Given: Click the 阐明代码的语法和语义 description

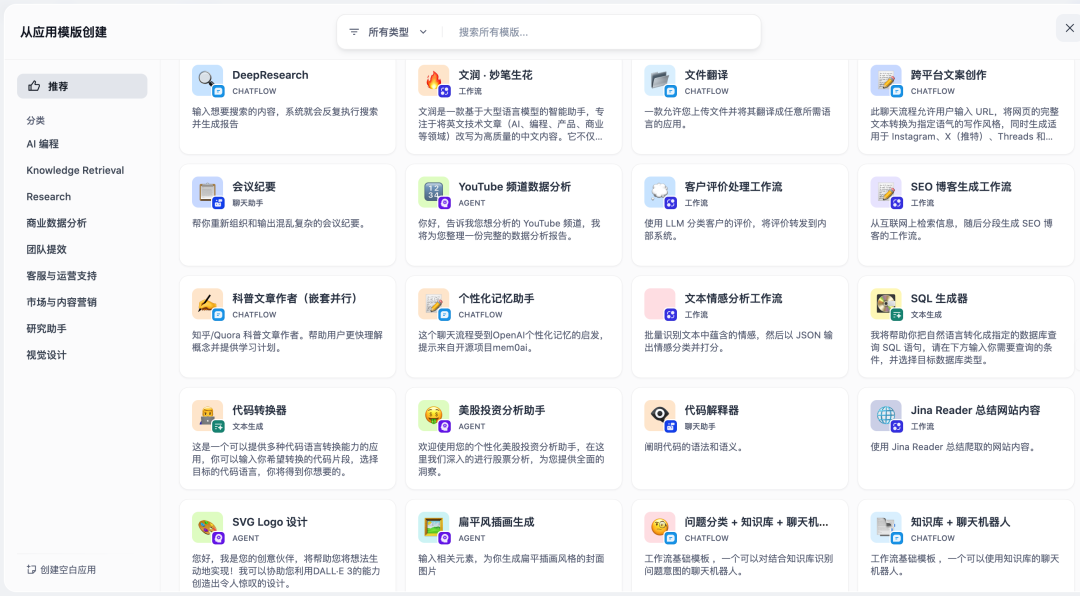Looking at the screenshot, I should [x=694, y=447].
